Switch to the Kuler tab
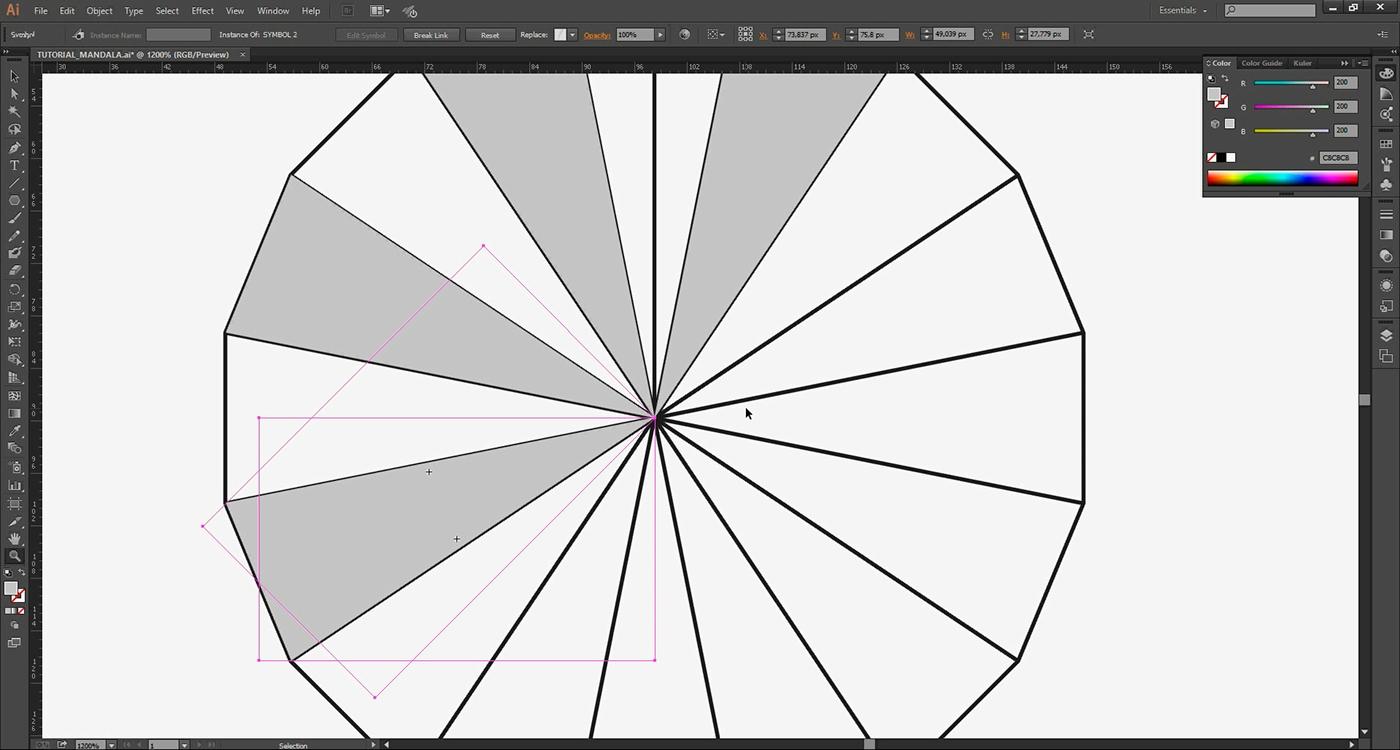Image resolution: width=1400 pixels, height=750 pixels. [x=1303, y=63]
